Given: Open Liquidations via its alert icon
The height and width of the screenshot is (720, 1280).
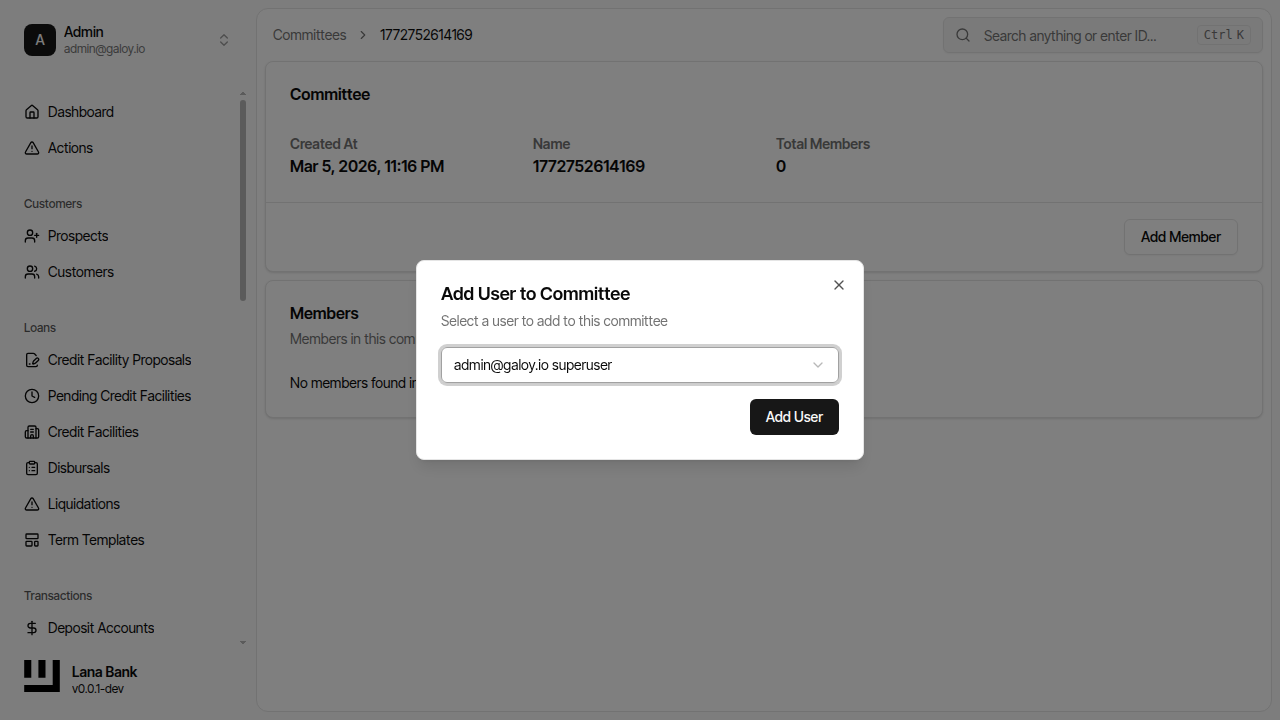Looking at the screenshot, I should point(31,504).
